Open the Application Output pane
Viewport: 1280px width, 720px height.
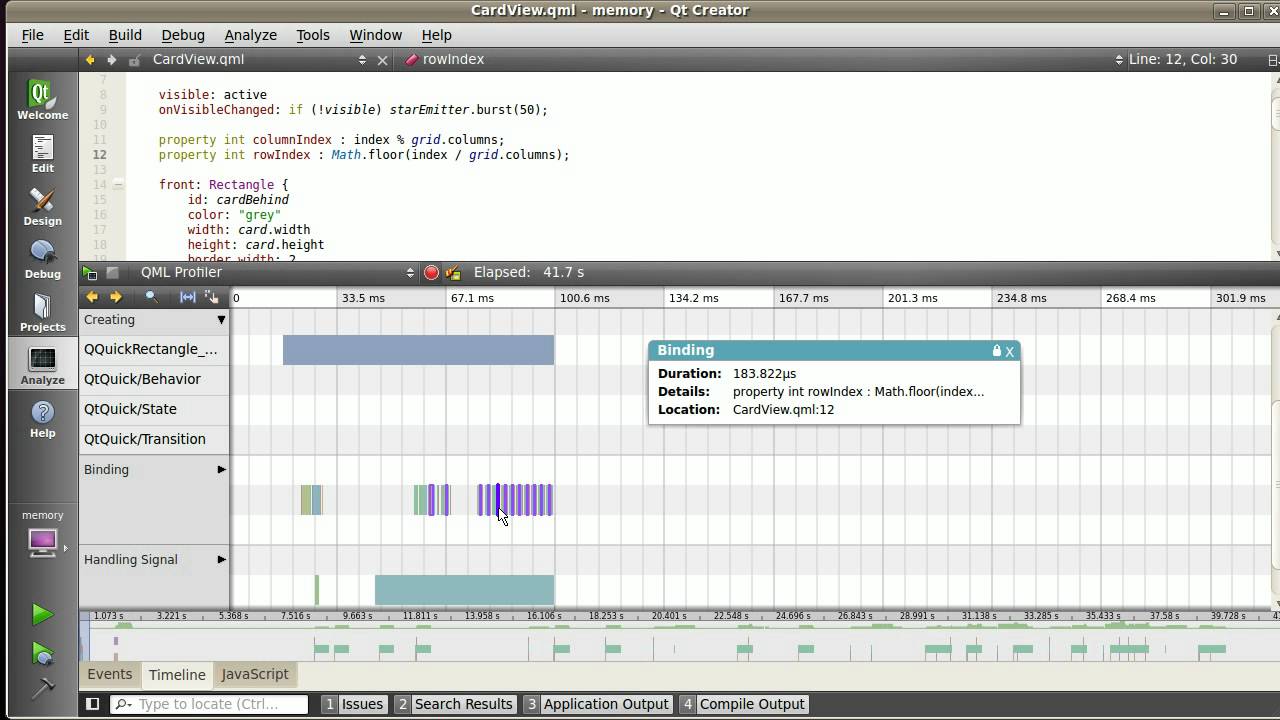tap(597, 704)
